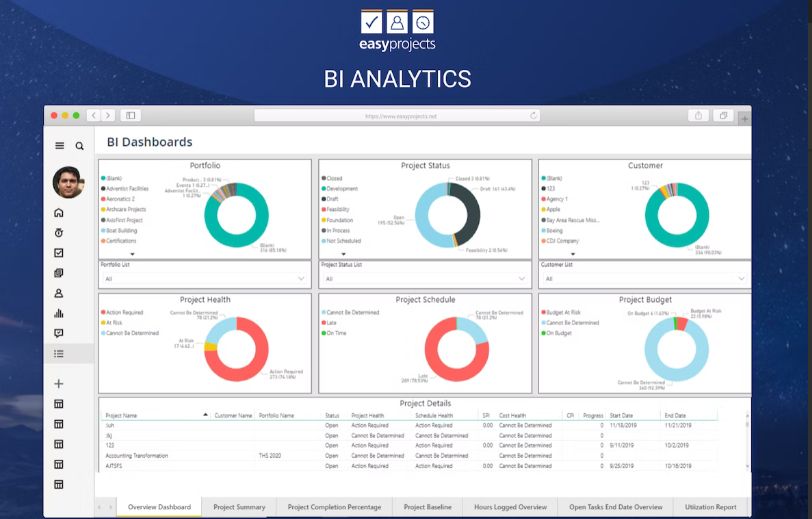Open reports via the bar chart icon

59,313
